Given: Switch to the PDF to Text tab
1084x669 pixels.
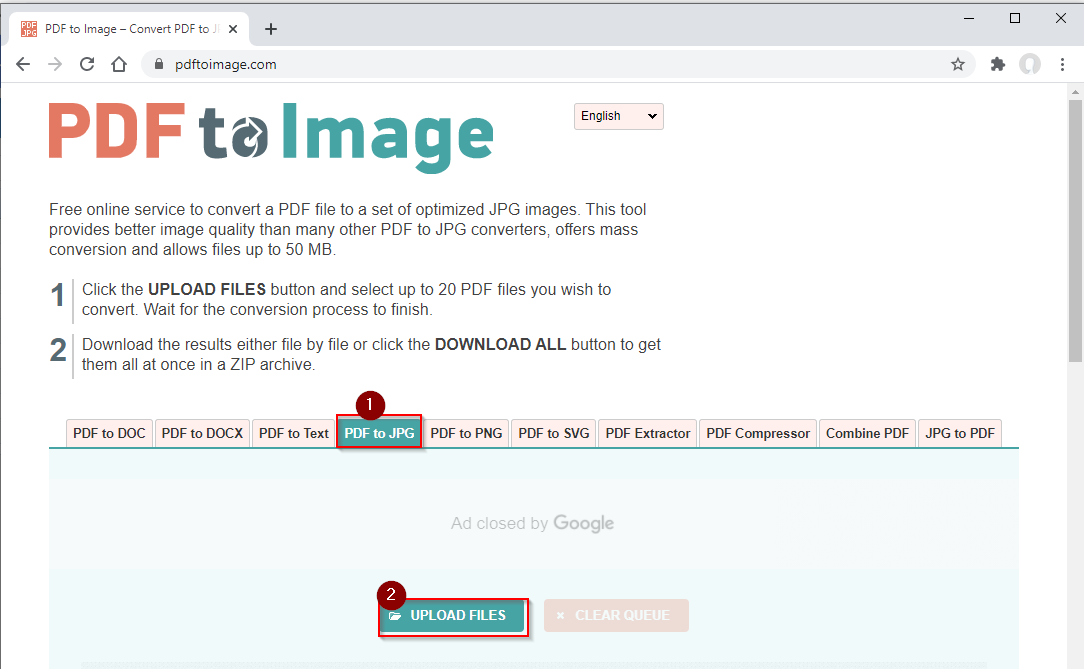Looking at the screenshot, I should 294,433.
